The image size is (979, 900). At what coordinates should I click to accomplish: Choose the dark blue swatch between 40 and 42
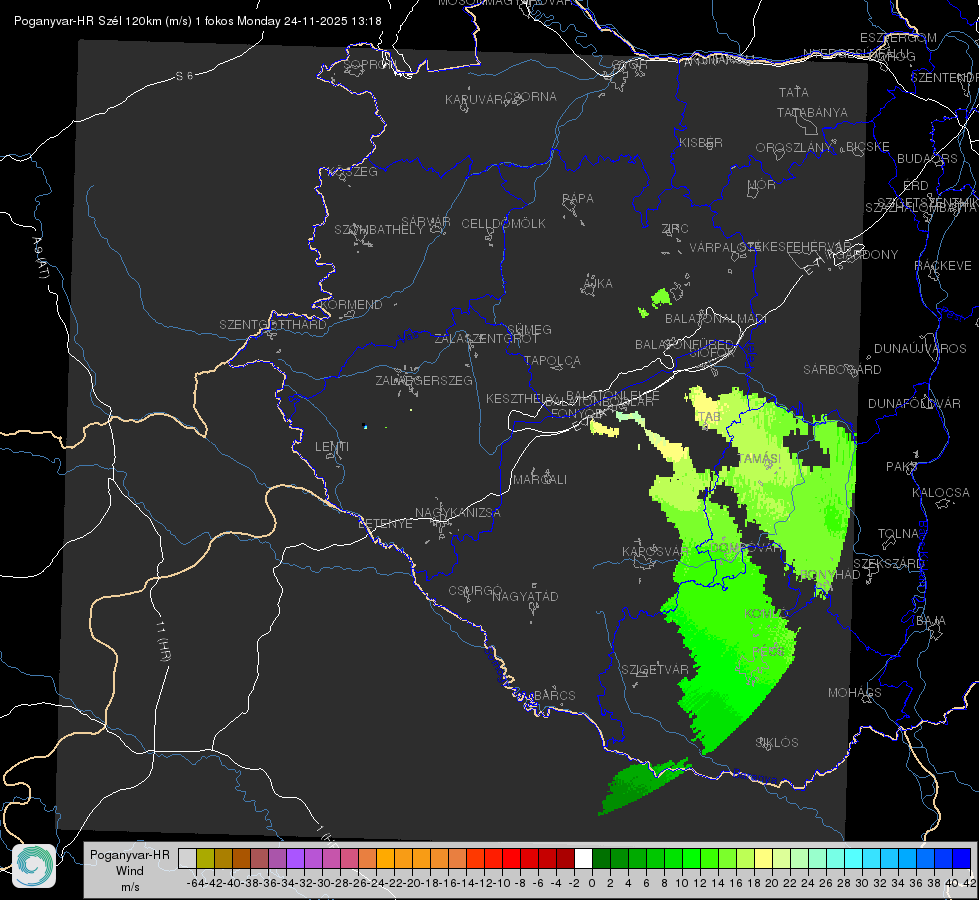(962, 858)
